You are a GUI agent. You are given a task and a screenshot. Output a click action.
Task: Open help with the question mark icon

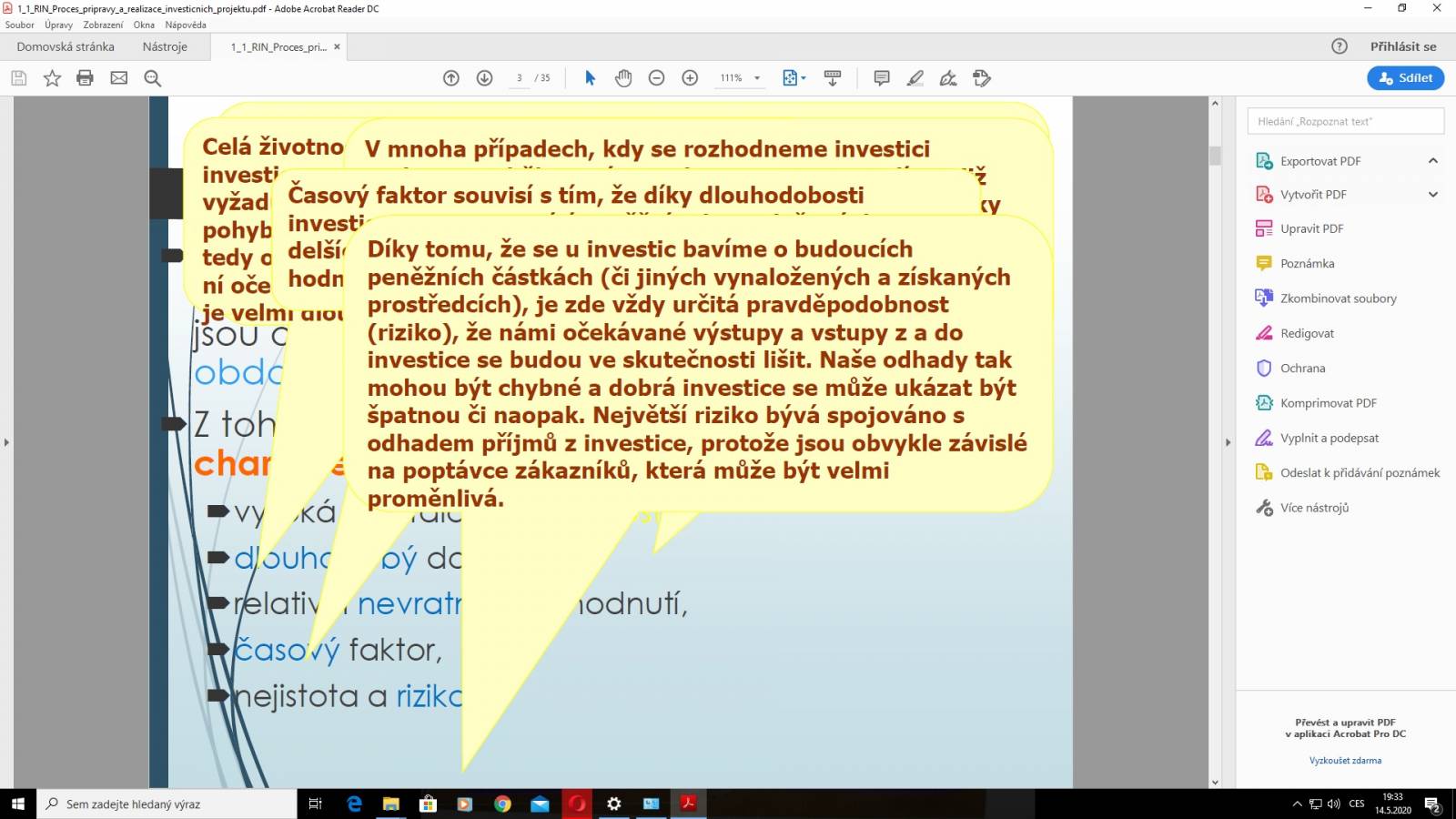click(1340, 46)
